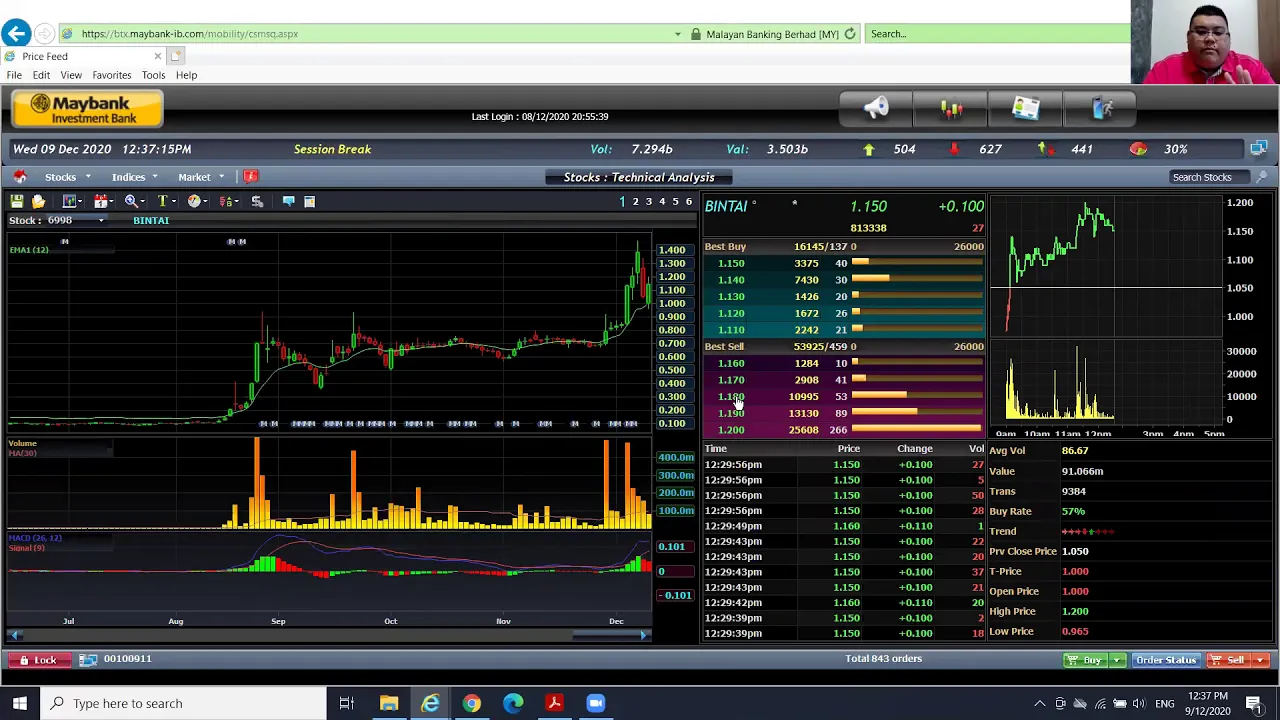
Task: Click the market pie chart icon
Action: pyautogui.click(x=1138, y=149)
